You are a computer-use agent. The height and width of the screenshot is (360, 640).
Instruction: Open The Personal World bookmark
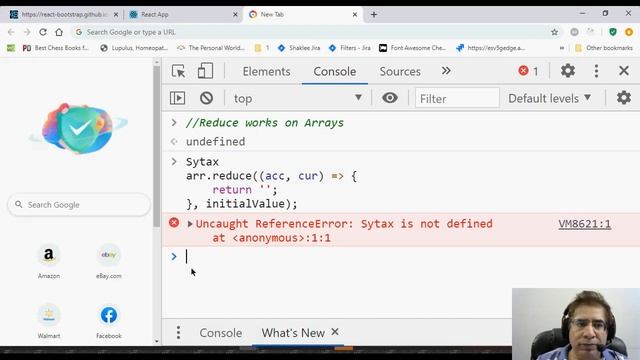pyautogui.click(x=211, y=48)
